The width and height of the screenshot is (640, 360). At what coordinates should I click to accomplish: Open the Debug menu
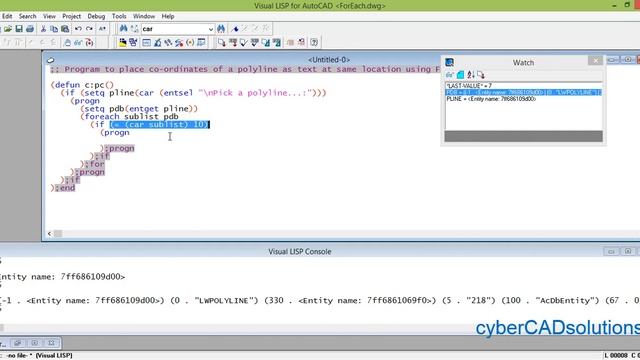96,16
